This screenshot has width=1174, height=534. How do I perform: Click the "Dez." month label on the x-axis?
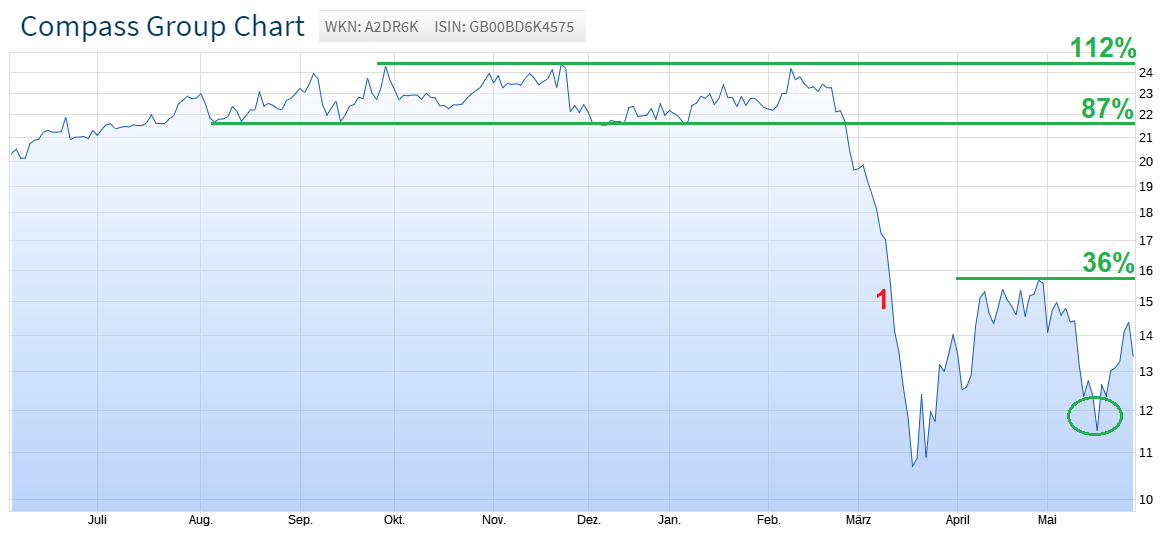[x=589, y=520]
